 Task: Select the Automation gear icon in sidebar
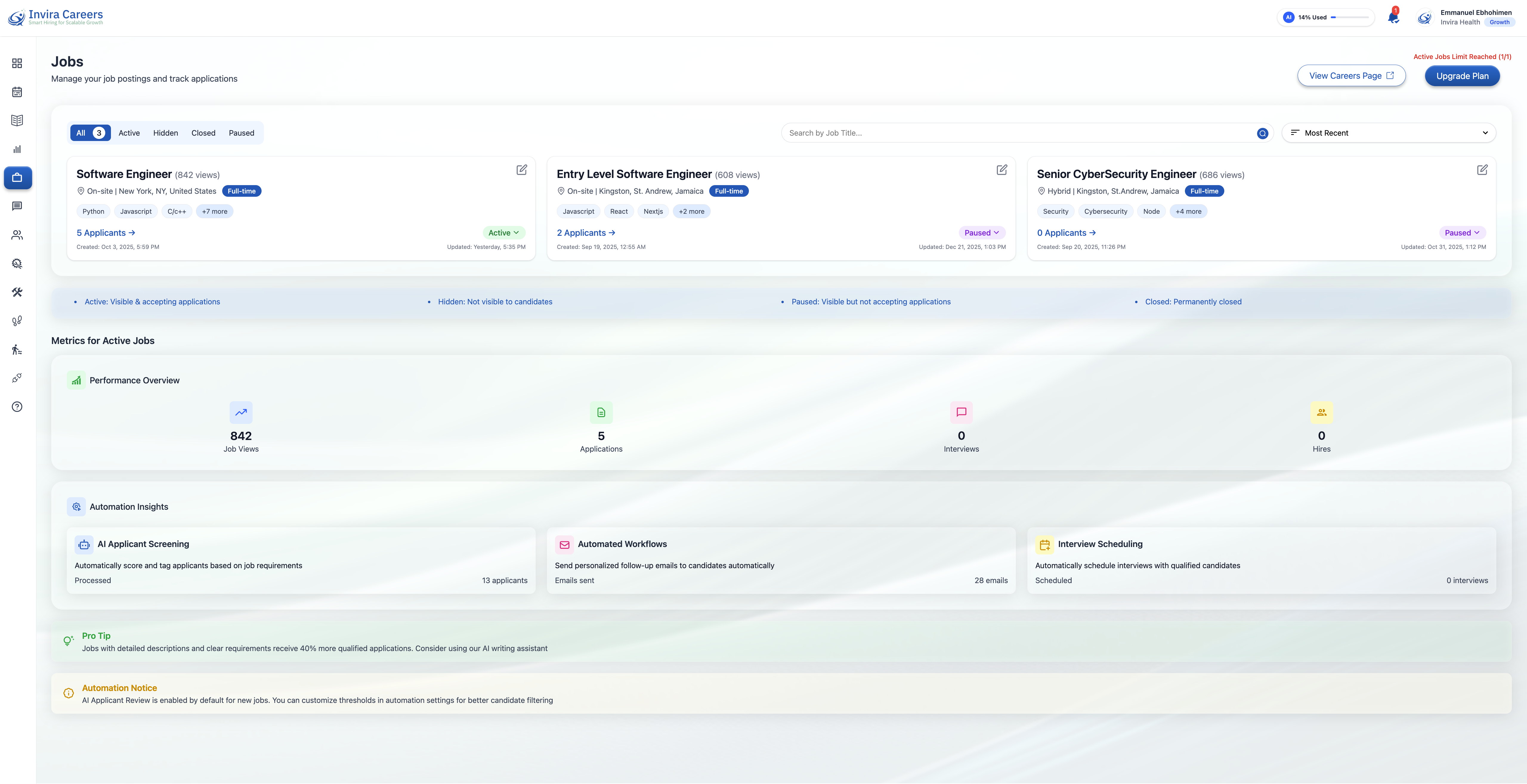pos(17,263)
